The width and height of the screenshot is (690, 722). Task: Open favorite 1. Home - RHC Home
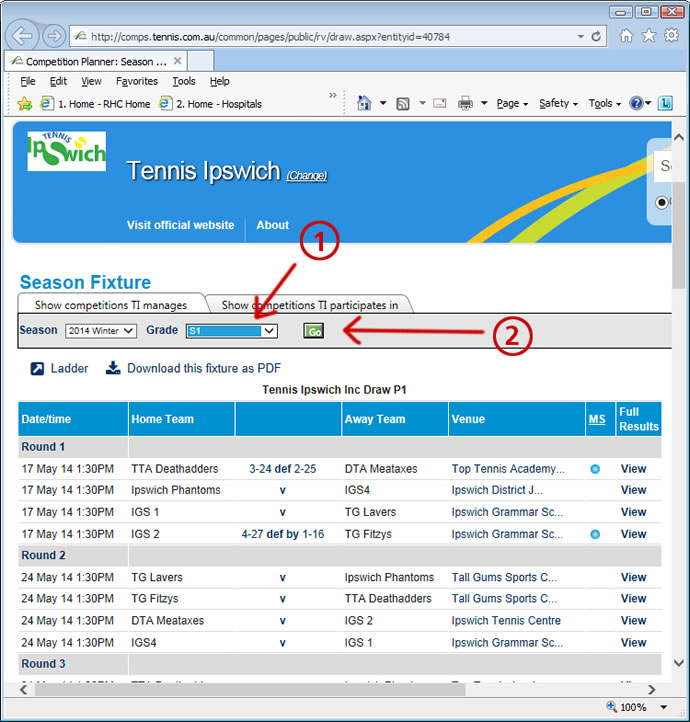tap(95, 104)
